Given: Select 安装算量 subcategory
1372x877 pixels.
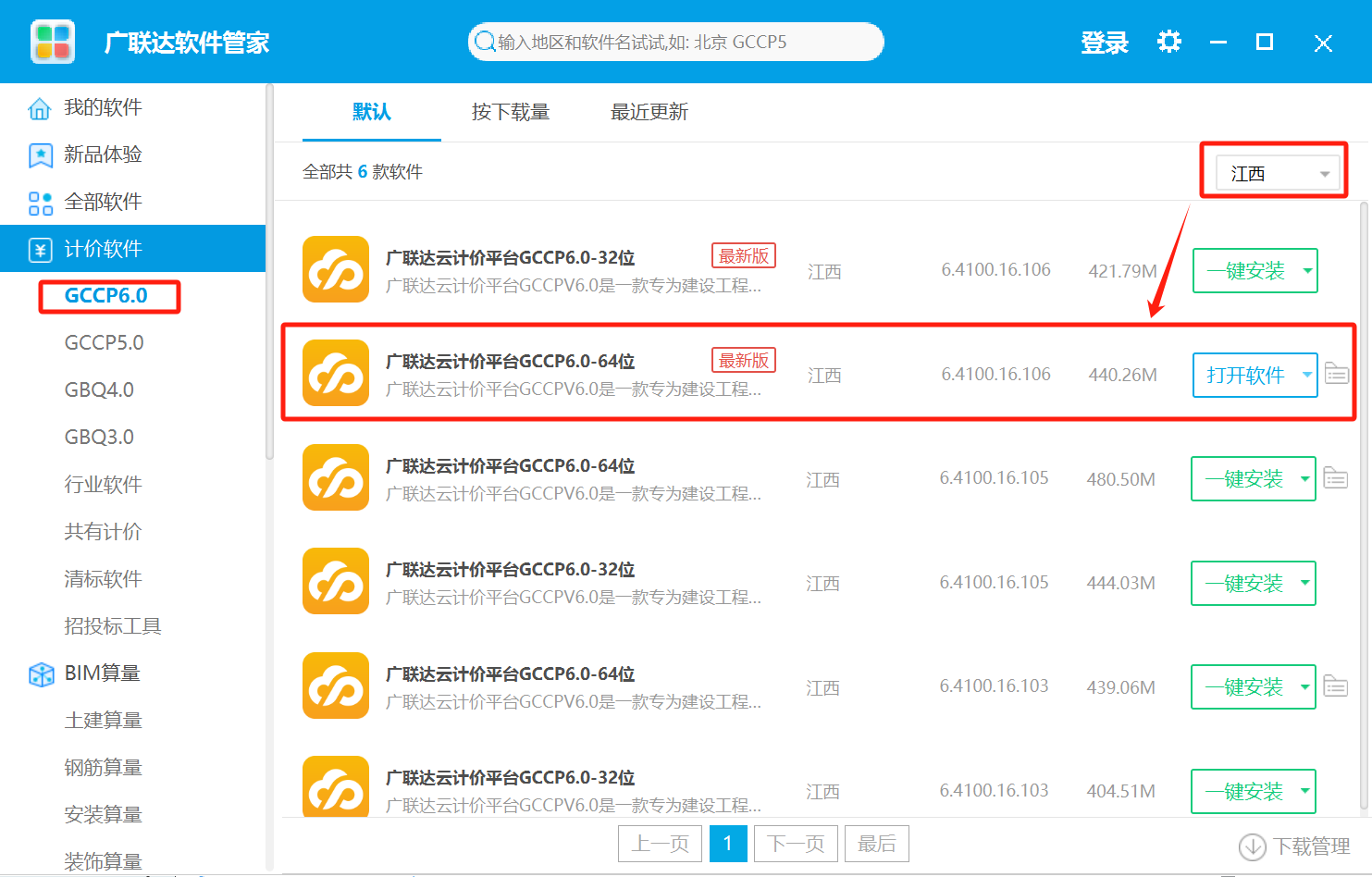Looking at the screenshot, I should (x=103, y=815).
